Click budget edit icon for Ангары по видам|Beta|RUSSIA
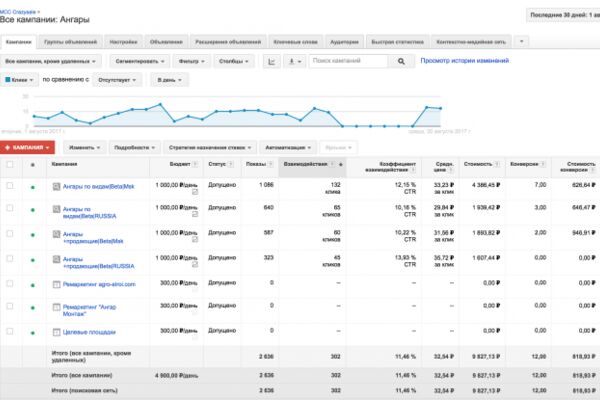The image size is (600, 400). pyautogui.click(x=195, y=214)
